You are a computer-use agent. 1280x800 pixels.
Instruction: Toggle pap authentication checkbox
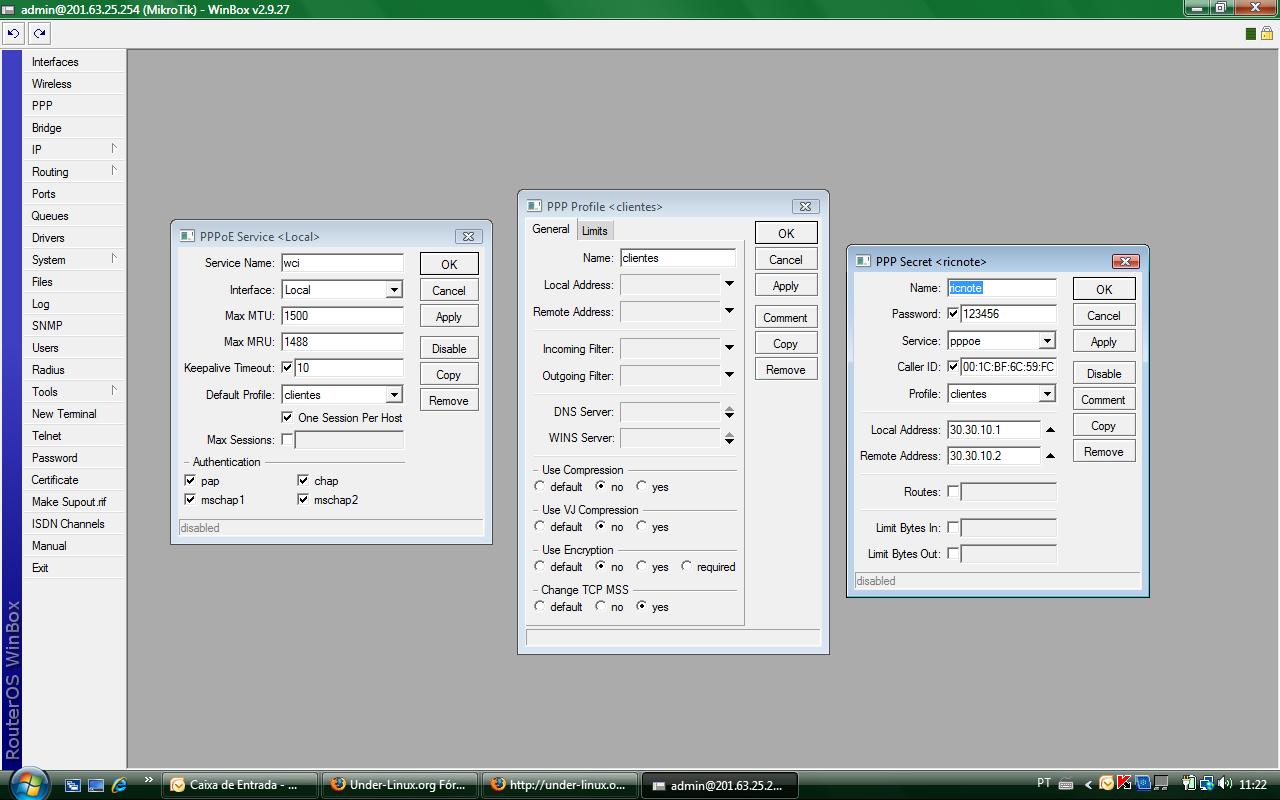tap(190, 481)
